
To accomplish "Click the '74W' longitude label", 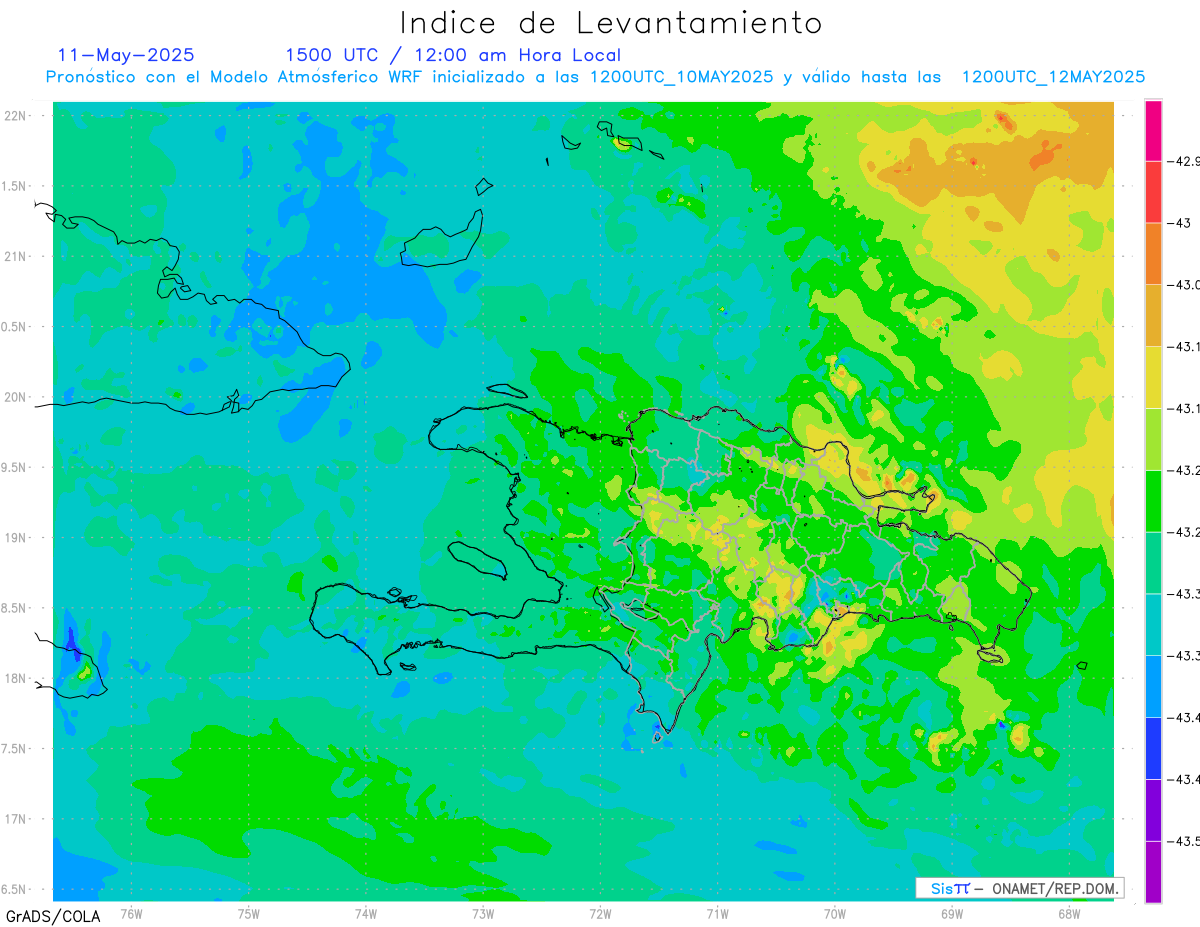I will (365, 912).
